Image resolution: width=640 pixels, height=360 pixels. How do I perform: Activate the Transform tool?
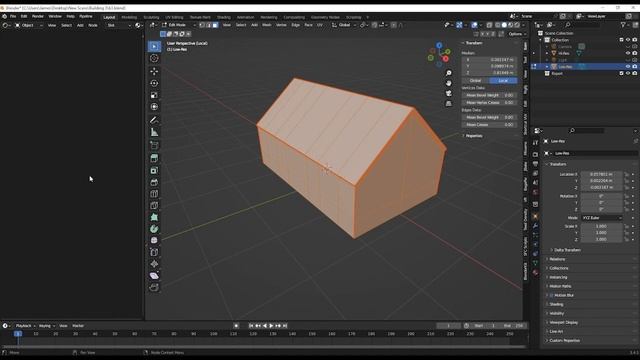coord(154,107)
